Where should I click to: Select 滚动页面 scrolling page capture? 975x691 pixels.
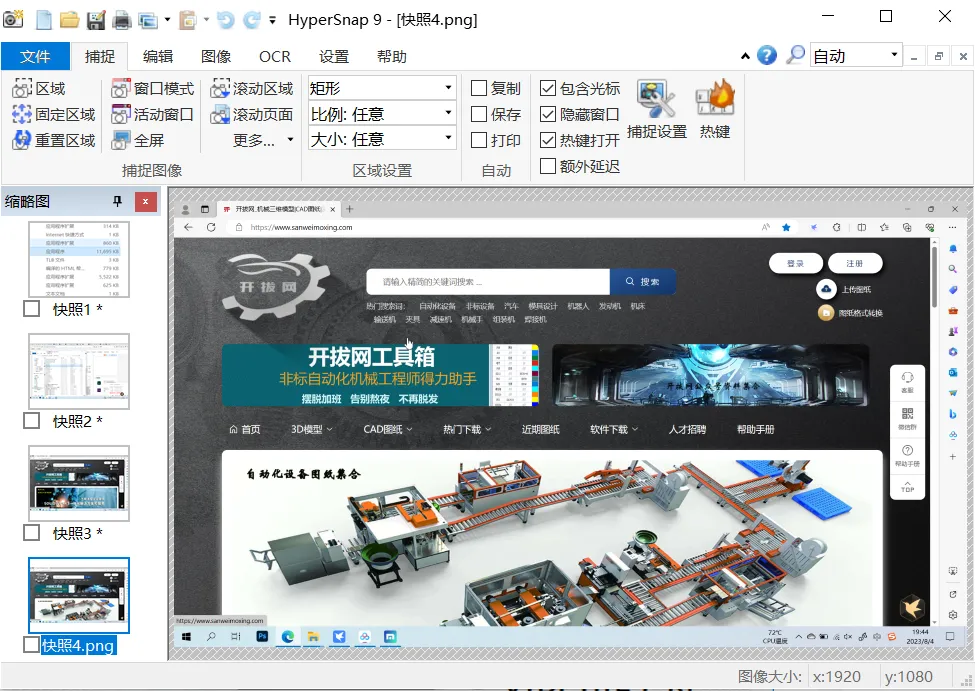tap(252, 114)
